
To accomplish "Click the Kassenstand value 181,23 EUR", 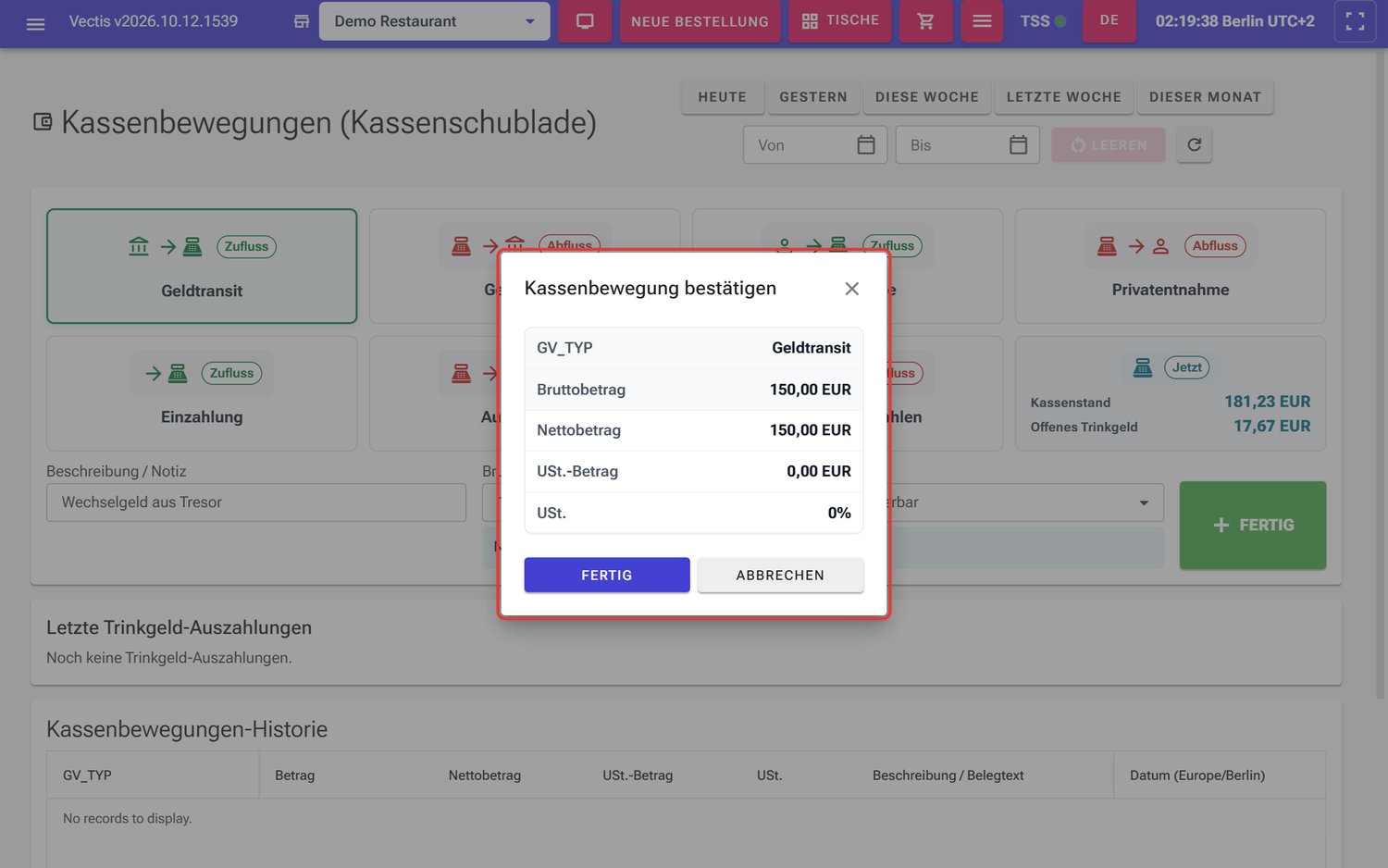I will (1268, 402).
